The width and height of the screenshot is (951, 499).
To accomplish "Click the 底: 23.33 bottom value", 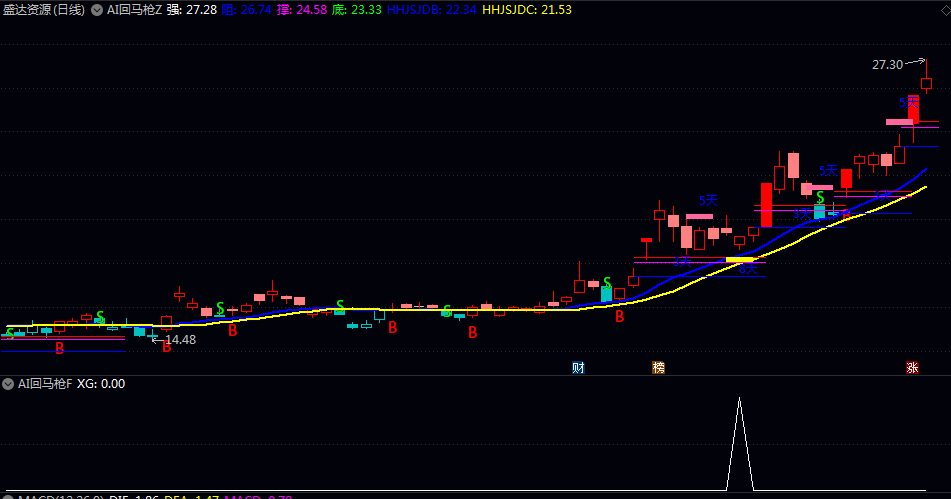I will [357, 10].
